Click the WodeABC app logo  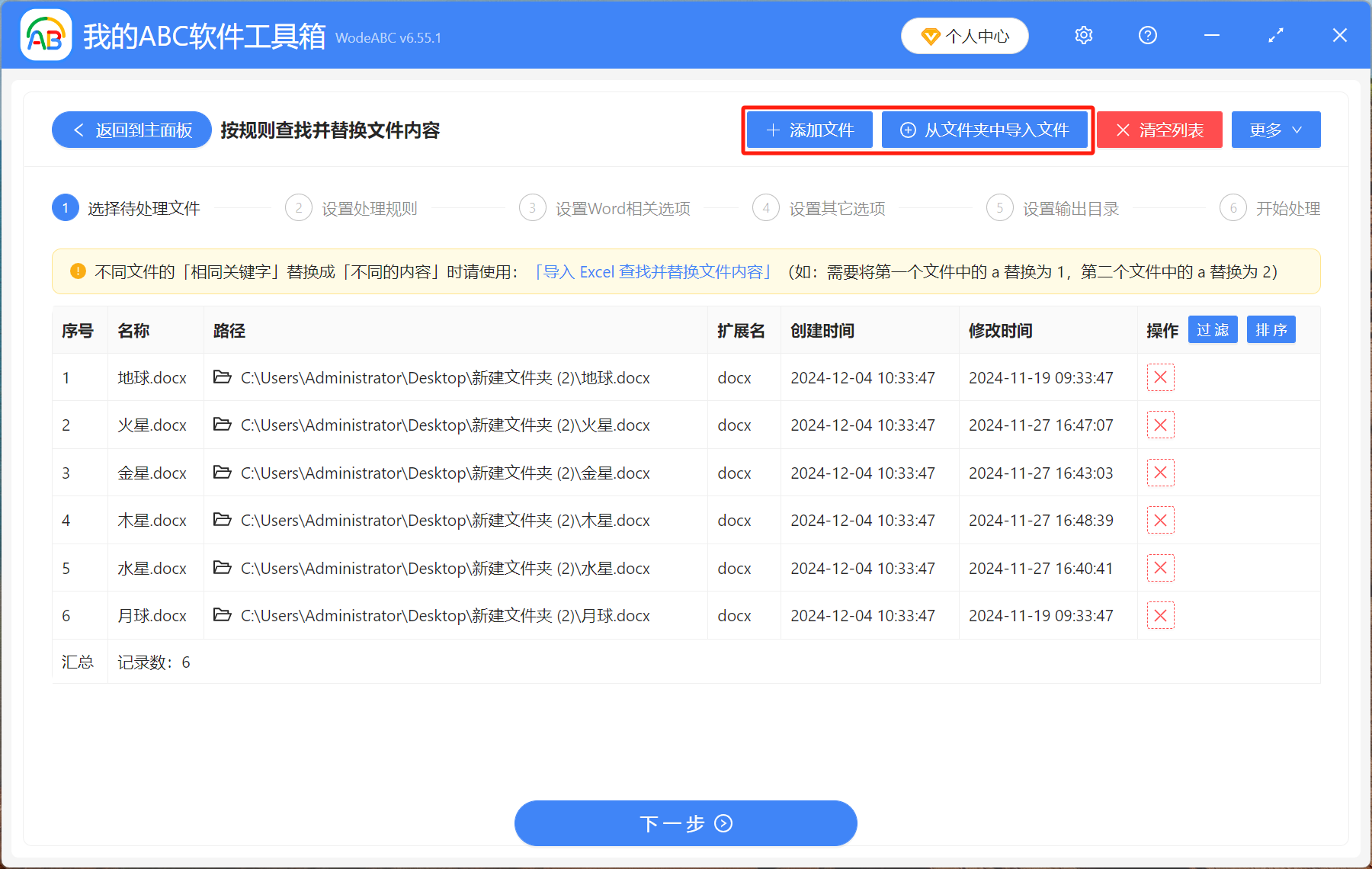pyautogui.click(x=46, y=36)
